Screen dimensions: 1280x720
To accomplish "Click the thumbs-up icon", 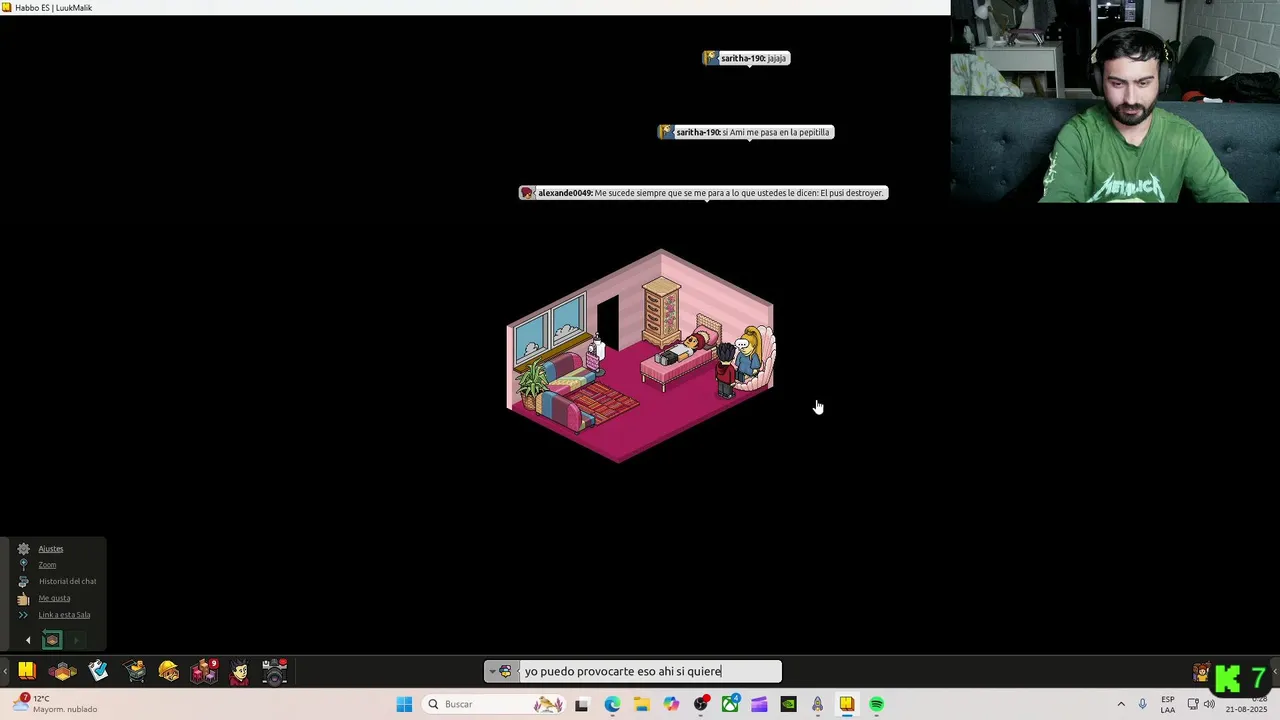I will coord(23,598).
